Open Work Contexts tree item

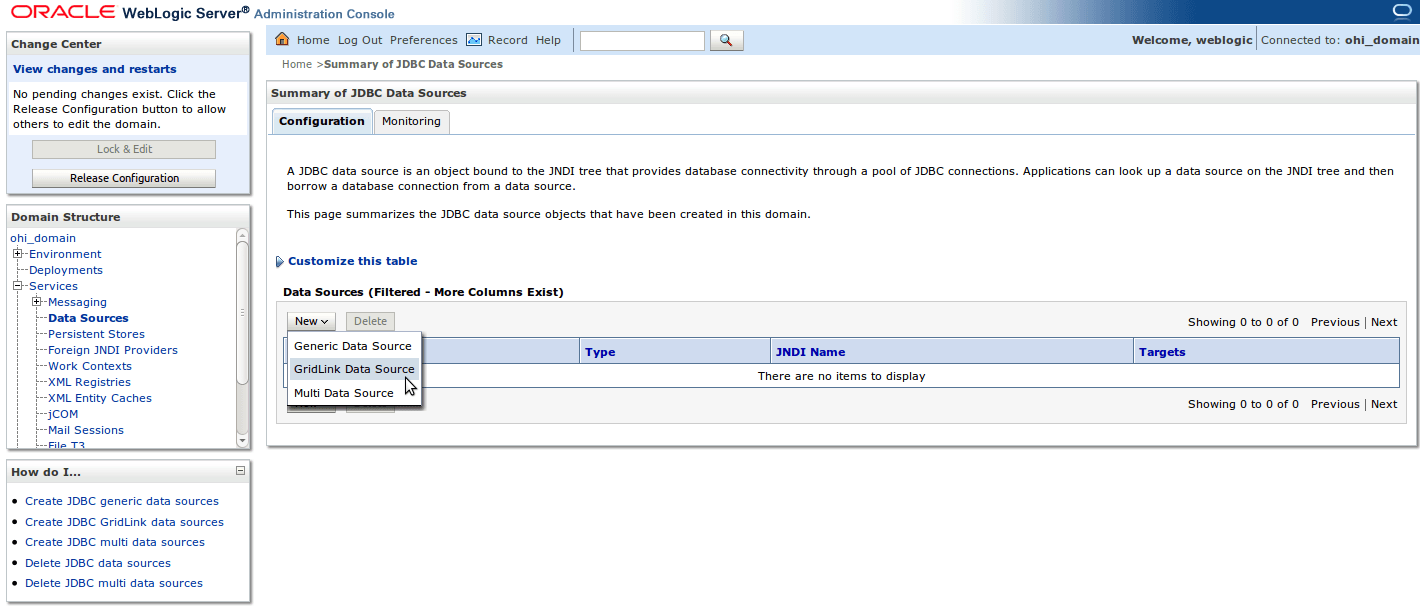click(90, 366)
